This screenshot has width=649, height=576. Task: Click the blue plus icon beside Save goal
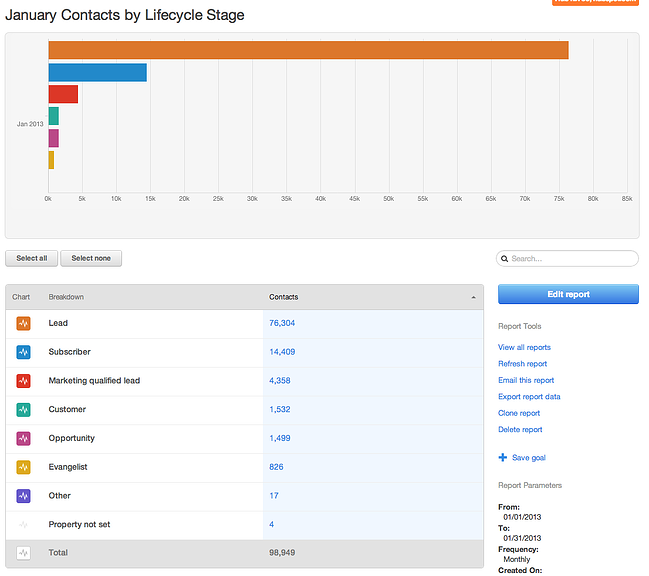click(503, 458)
